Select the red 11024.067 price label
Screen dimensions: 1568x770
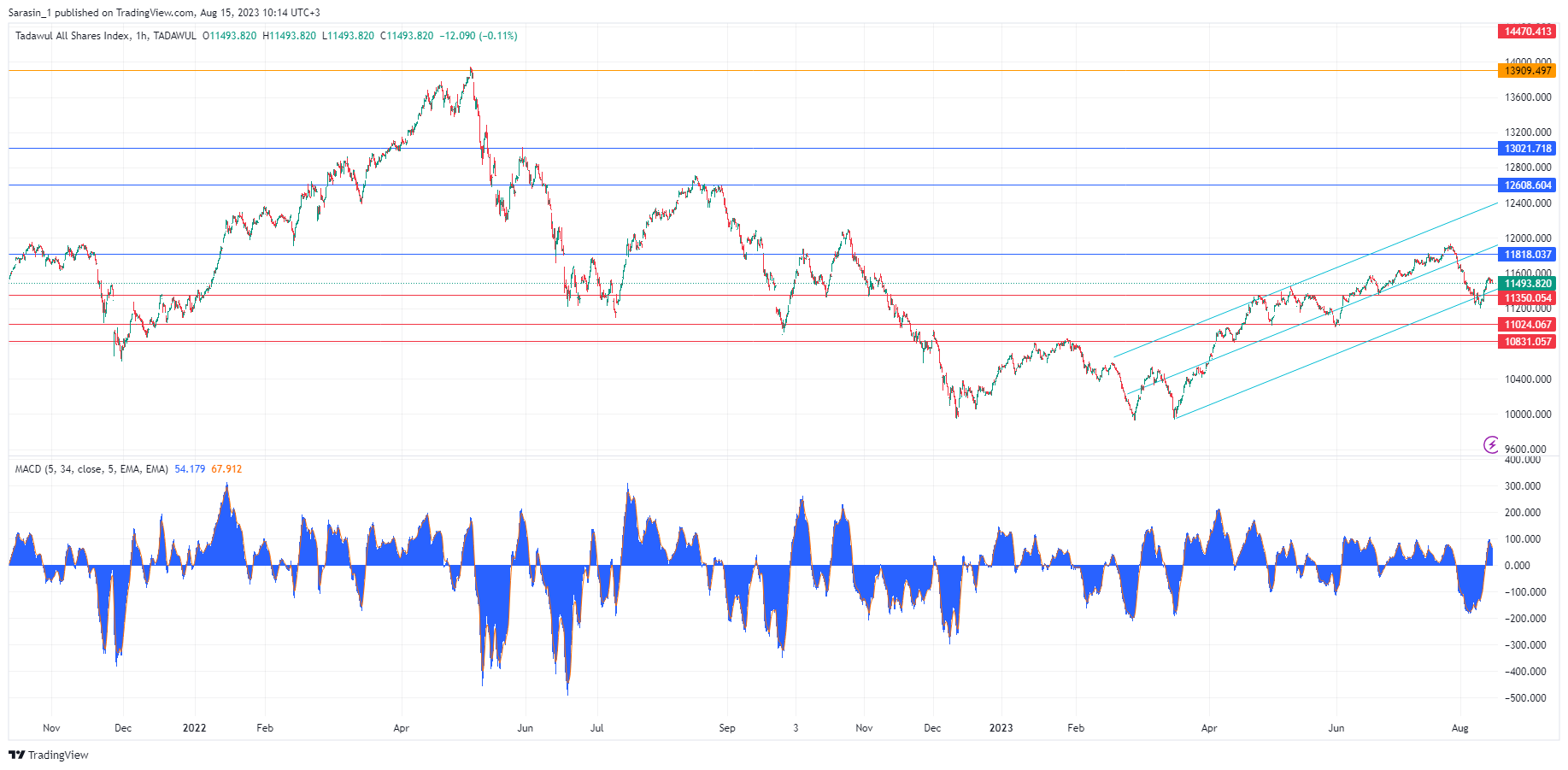(1527, 325)
